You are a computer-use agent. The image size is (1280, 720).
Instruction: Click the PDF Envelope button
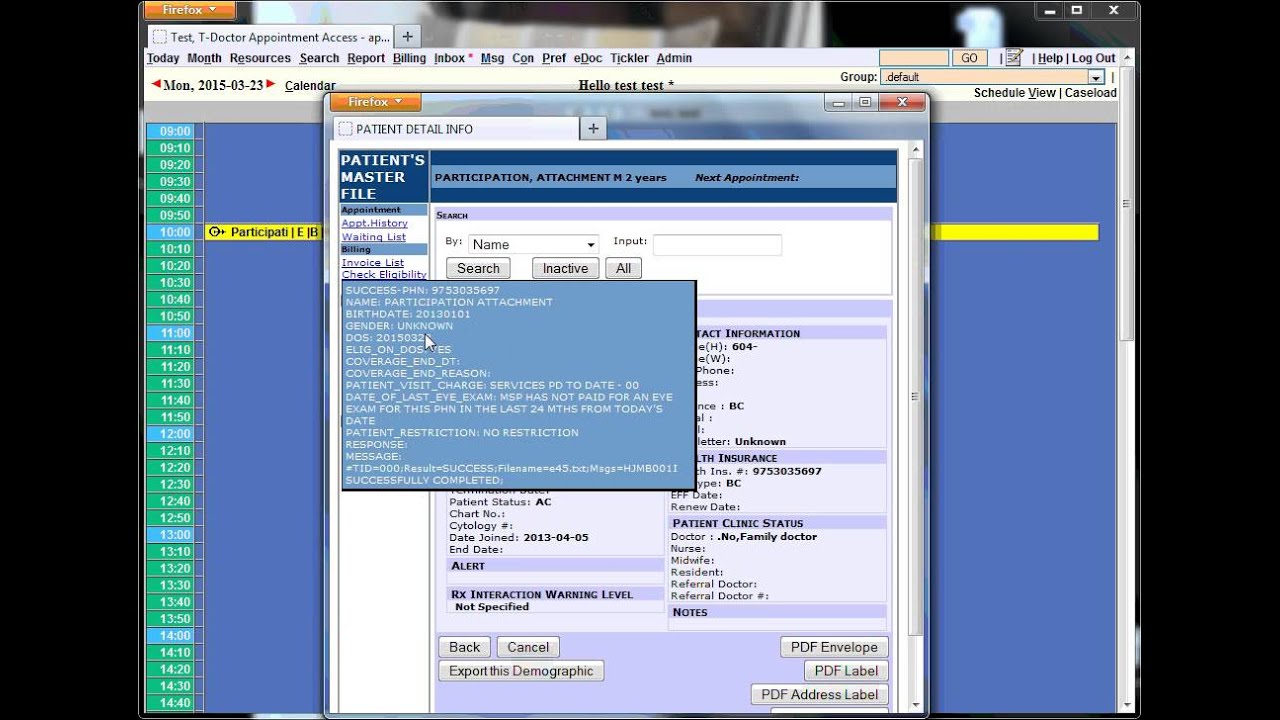click(x=834, y=647)
